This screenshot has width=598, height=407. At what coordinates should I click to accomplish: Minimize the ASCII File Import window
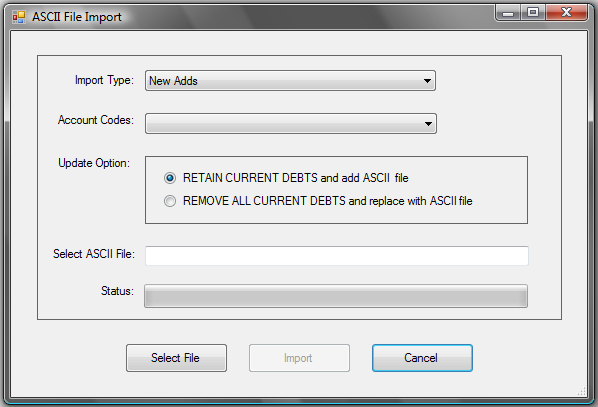click(508, 13)
